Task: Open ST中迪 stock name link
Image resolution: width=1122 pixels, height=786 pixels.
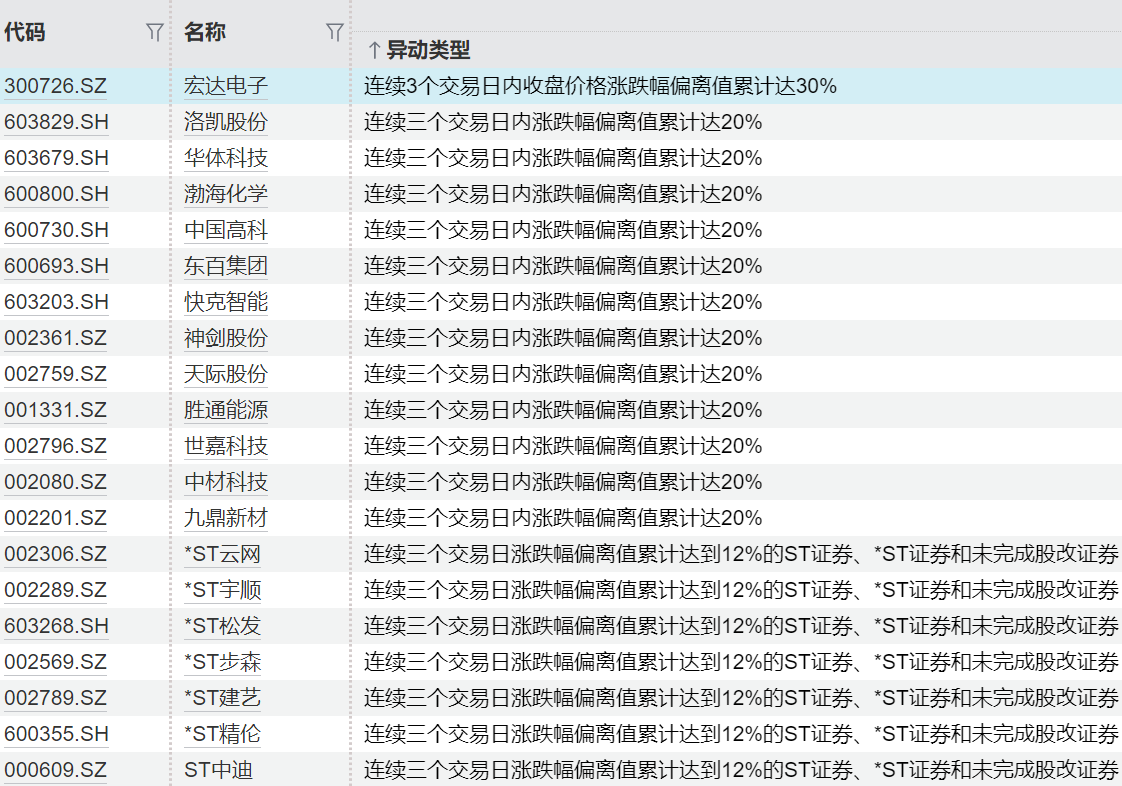Action: tap(222, 771)
